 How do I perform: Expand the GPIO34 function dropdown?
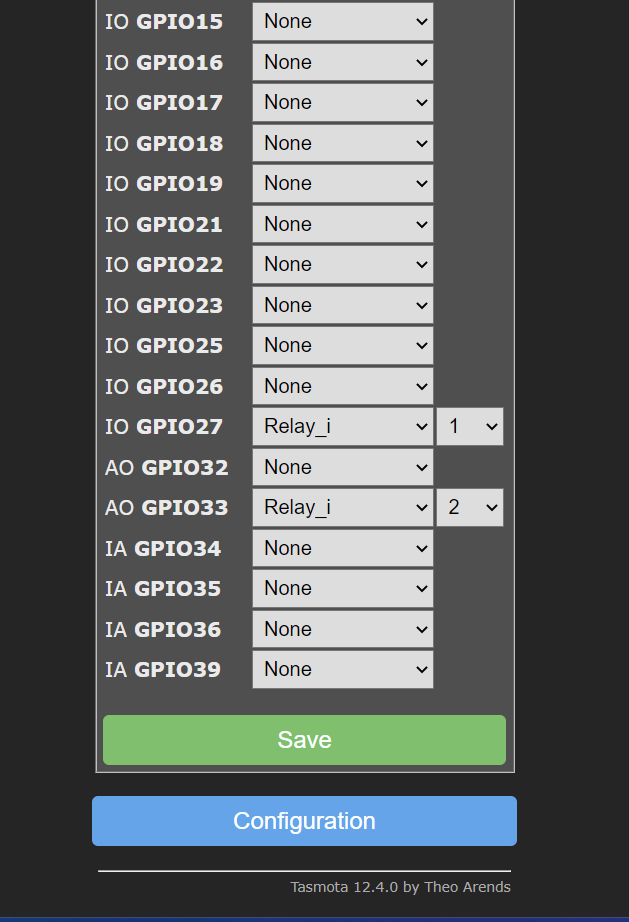pyautogui.click(x=342, y=548)
